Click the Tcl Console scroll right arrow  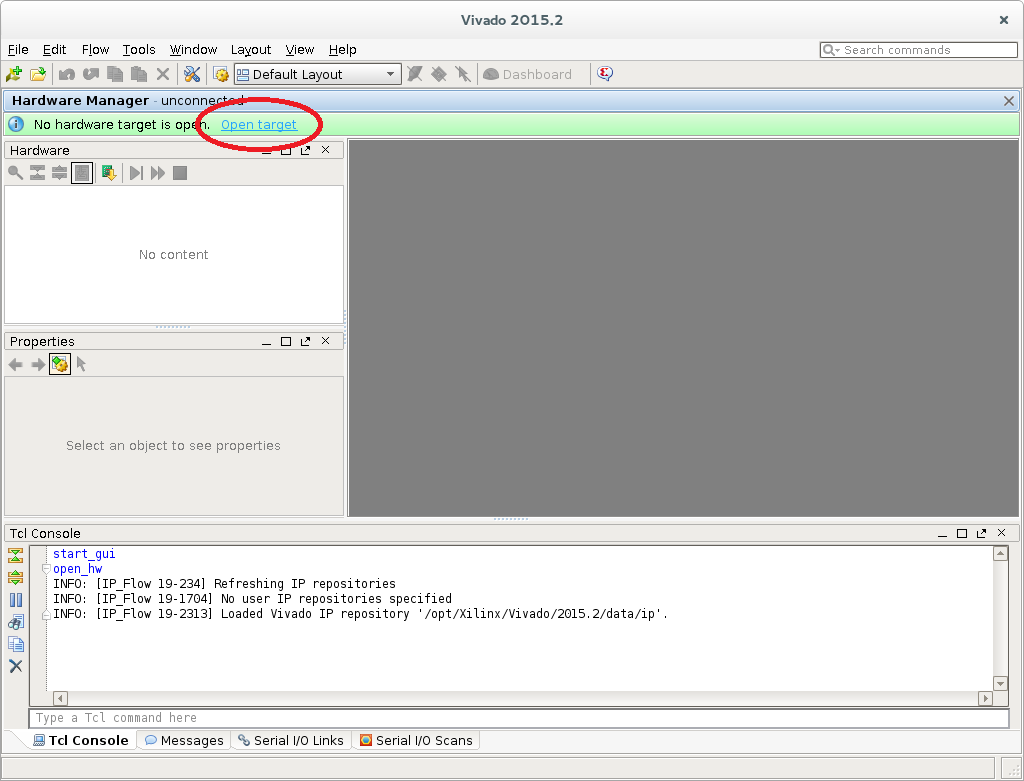coord(985,699)
